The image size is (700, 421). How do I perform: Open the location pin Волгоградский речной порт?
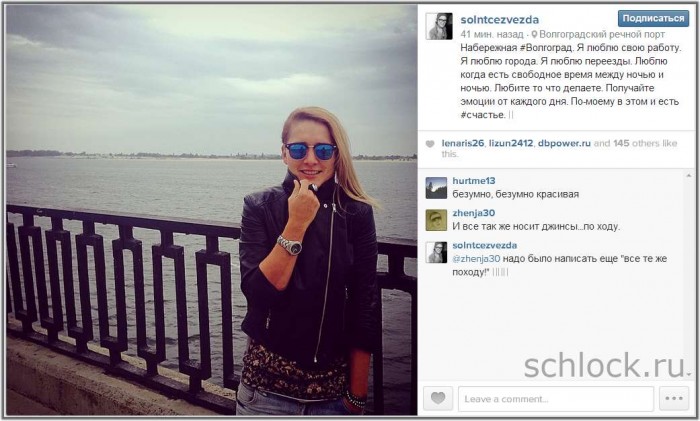[598, 34]
